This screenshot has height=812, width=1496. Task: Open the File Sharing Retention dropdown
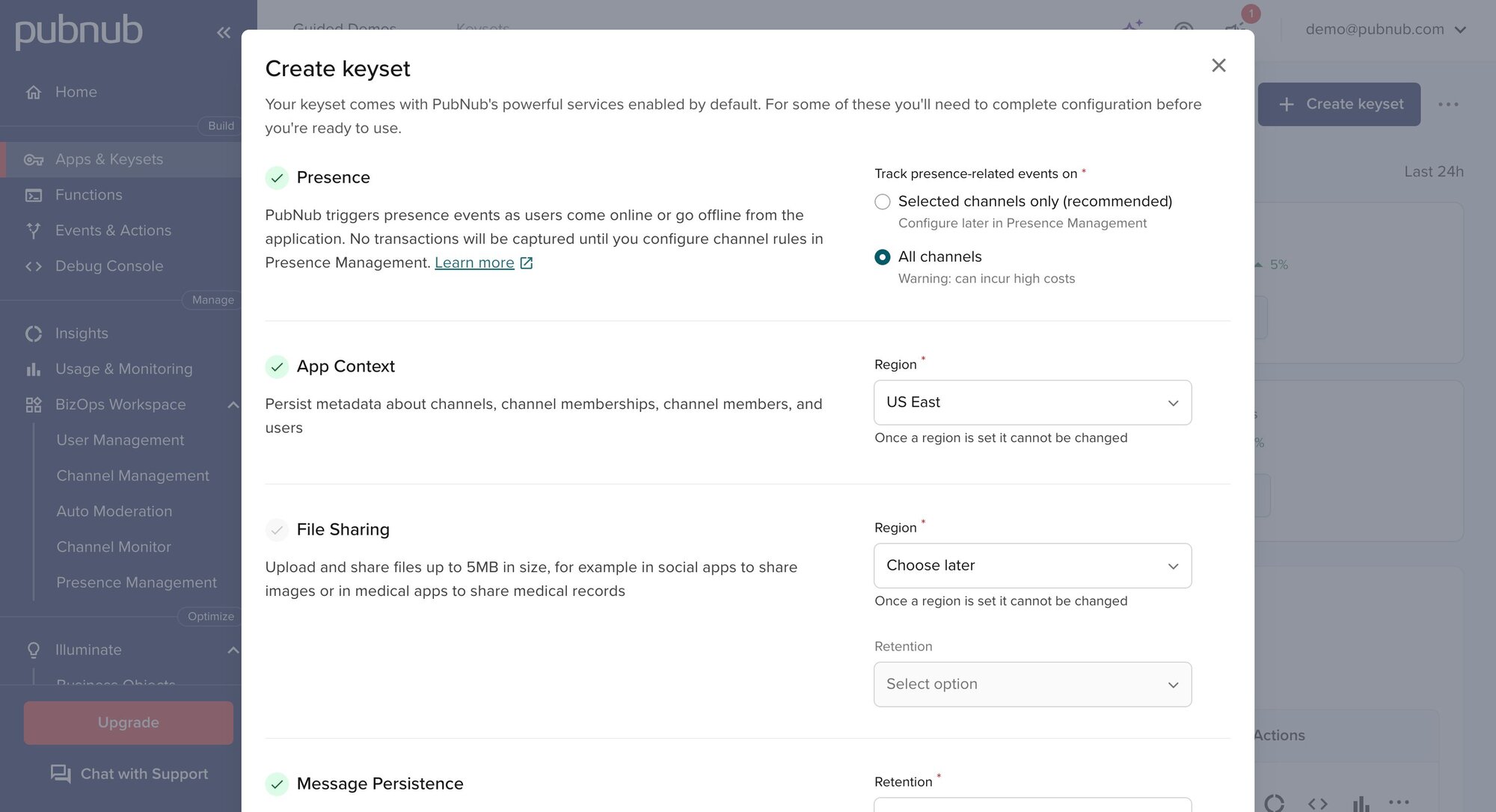(x=1032, y=684)
